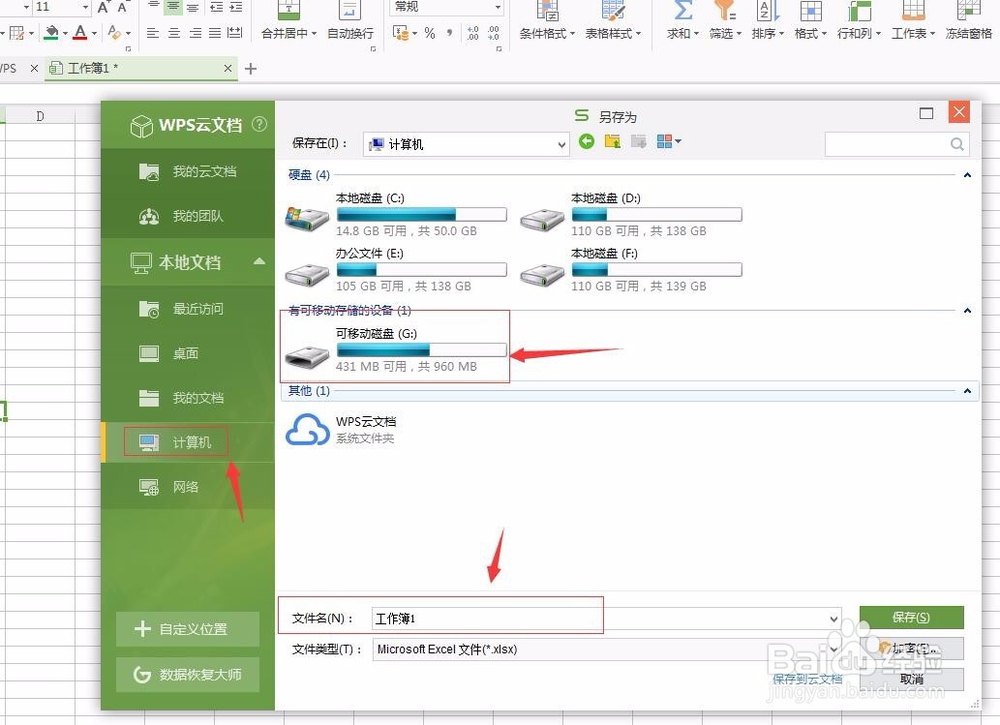Click the 取消 button
This screenshot has width=1000, height=725.
[x=911, y=679]
